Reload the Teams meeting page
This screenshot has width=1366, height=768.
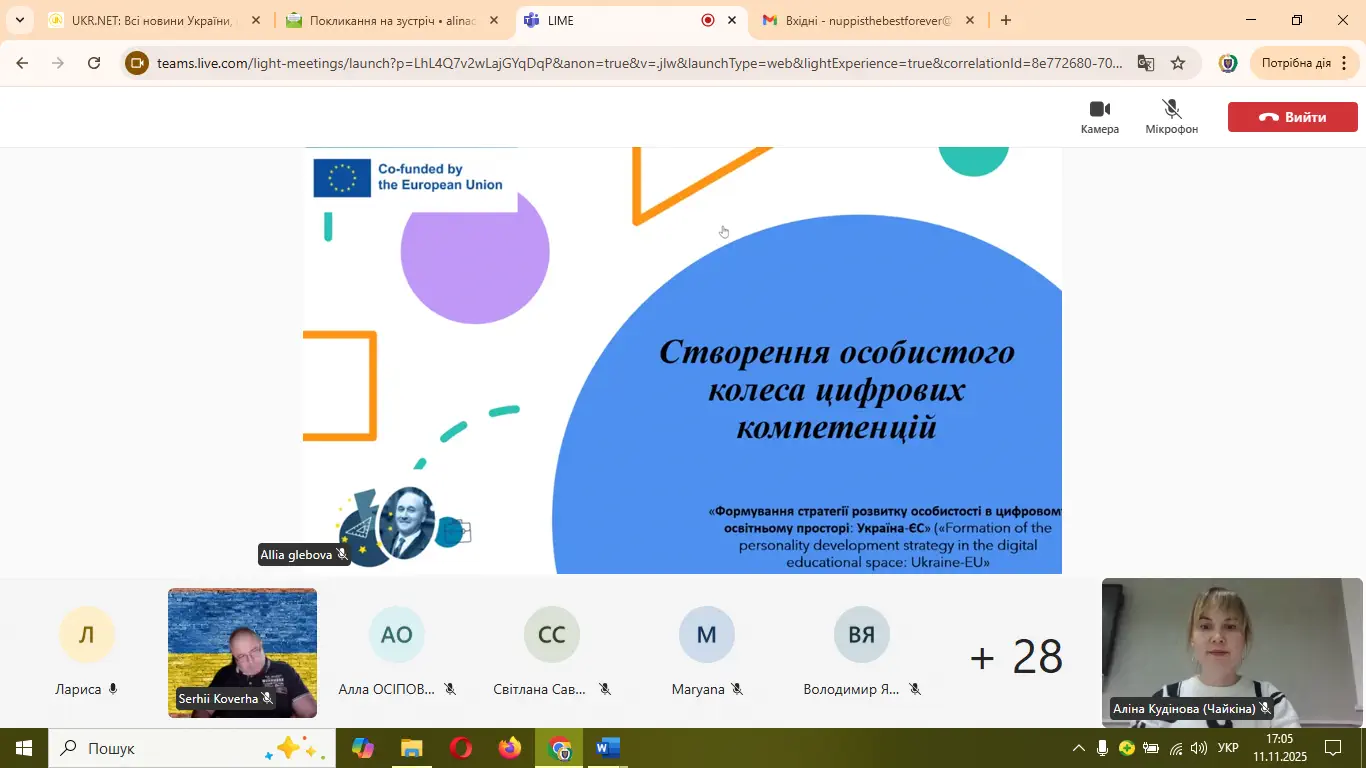click(x=94, y=63)
